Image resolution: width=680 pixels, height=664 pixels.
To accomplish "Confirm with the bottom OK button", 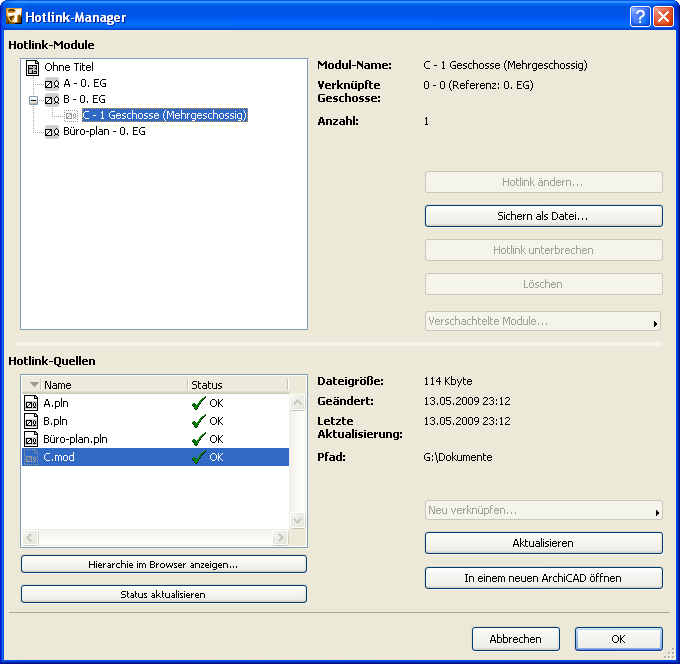I will [618, 639].
